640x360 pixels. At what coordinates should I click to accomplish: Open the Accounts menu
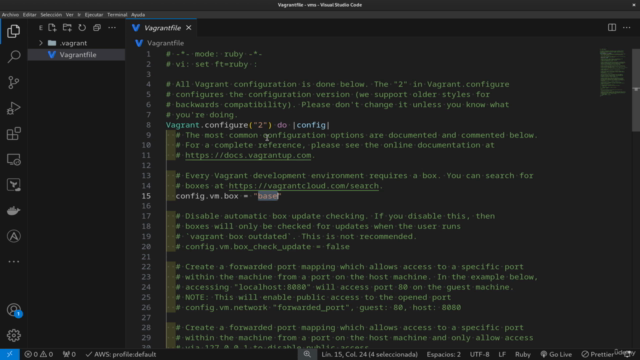(x=13, y=310)
